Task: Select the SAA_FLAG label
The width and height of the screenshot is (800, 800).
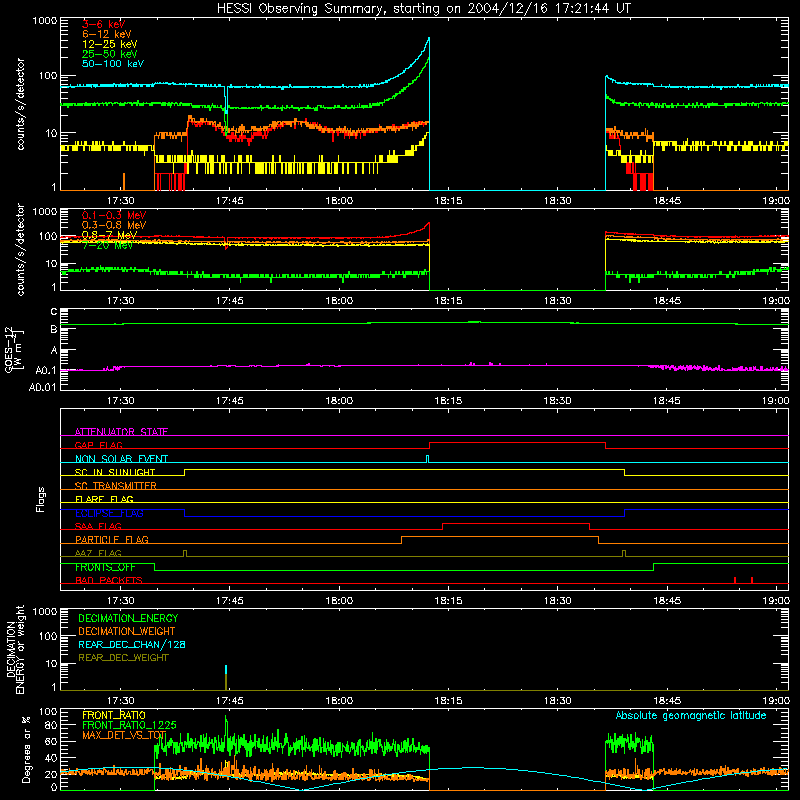Action: [x=98, y=526]
